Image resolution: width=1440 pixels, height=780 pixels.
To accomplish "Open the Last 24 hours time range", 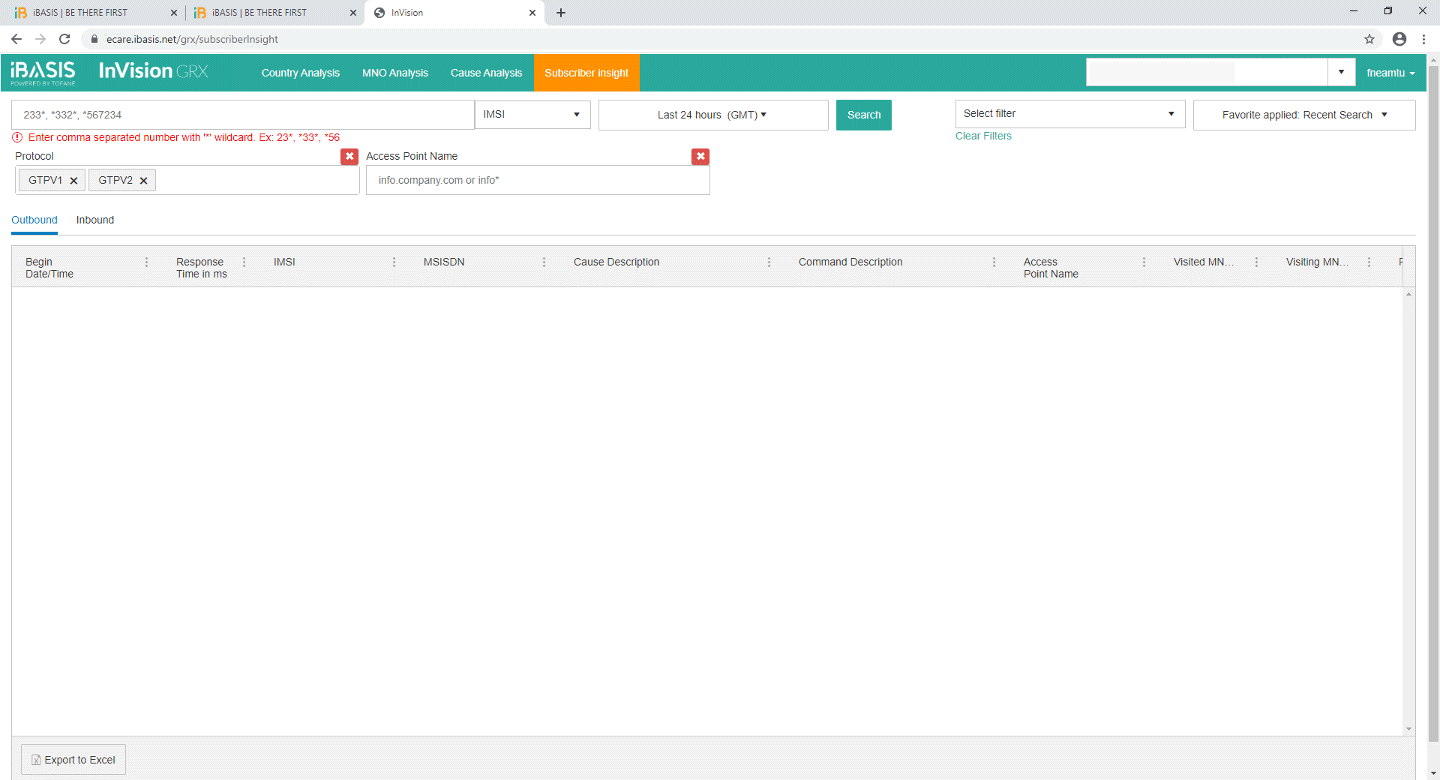I will coord(712,115).
